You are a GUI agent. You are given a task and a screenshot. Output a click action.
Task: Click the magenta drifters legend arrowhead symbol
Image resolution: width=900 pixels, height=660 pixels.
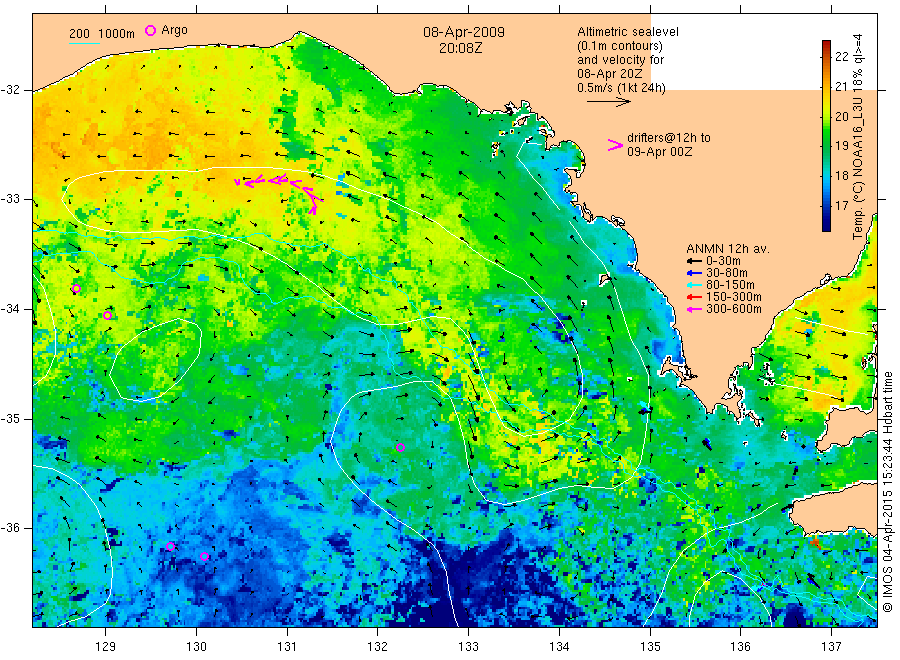tap(615, 145)
